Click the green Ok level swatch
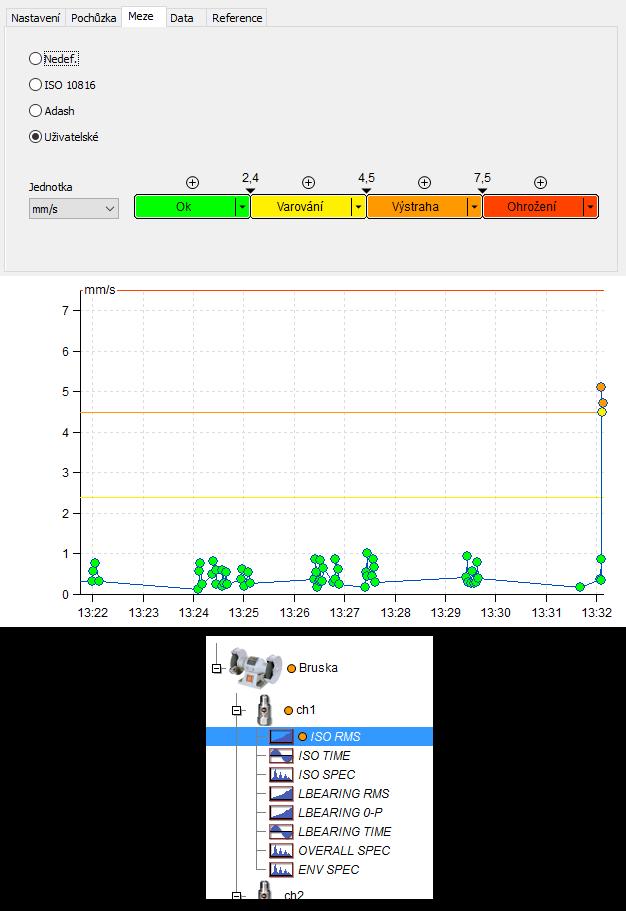This screenshot has width=626, height=911. 184,206
